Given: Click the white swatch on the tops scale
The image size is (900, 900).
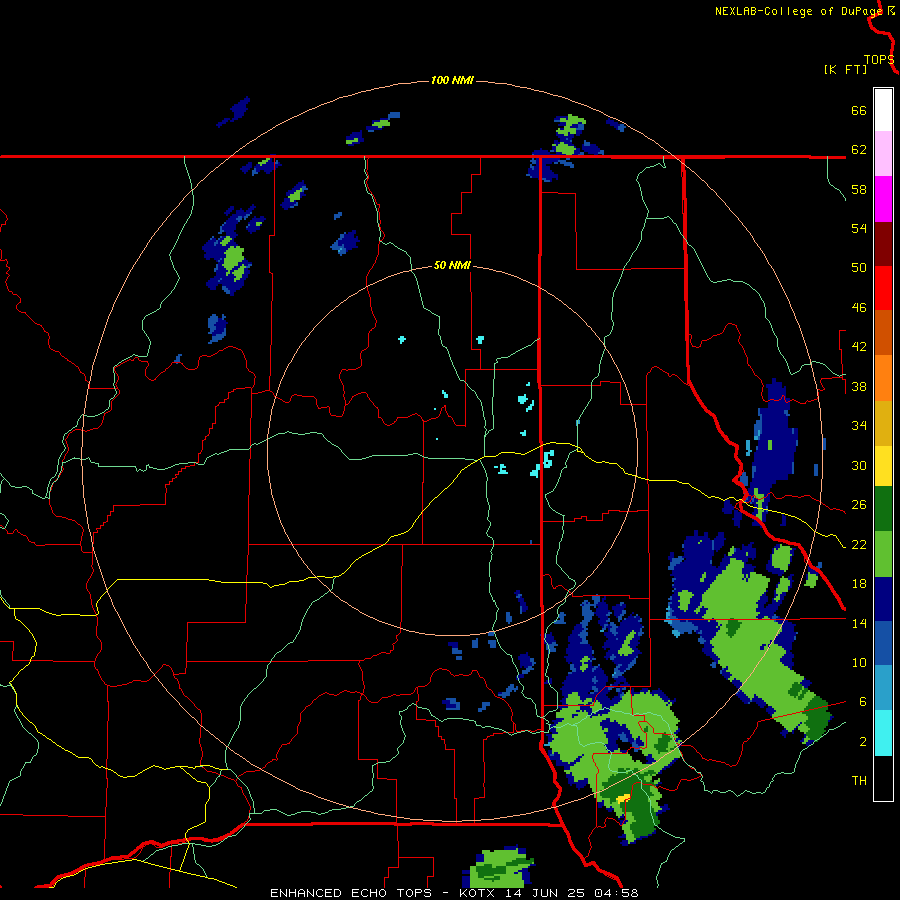Looking at the screenshot, I should [883, 110].
